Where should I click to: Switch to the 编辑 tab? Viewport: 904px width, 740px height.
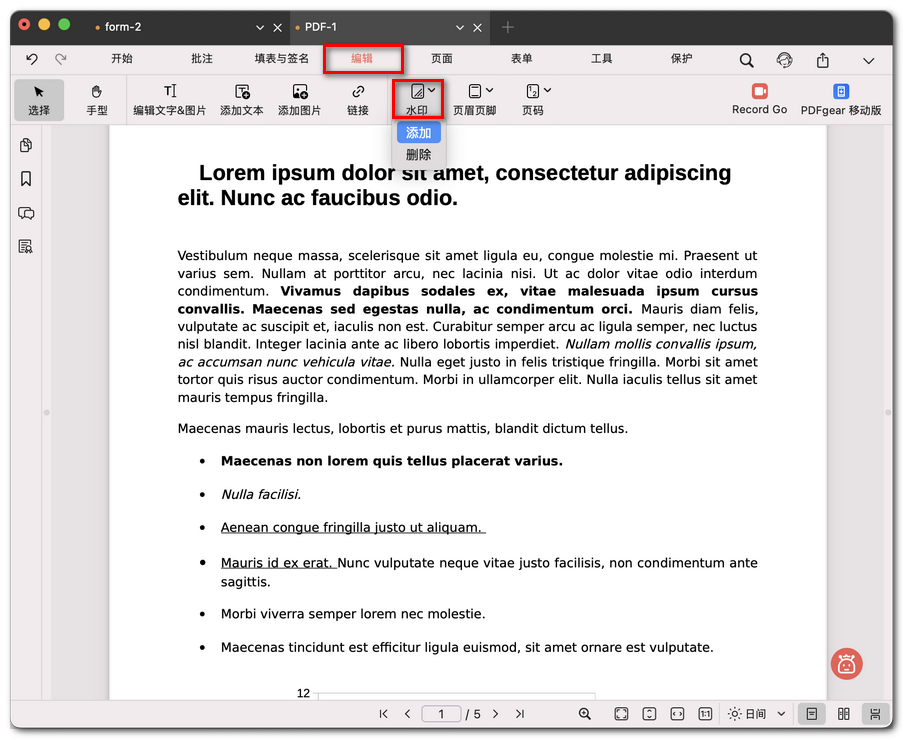362,58
